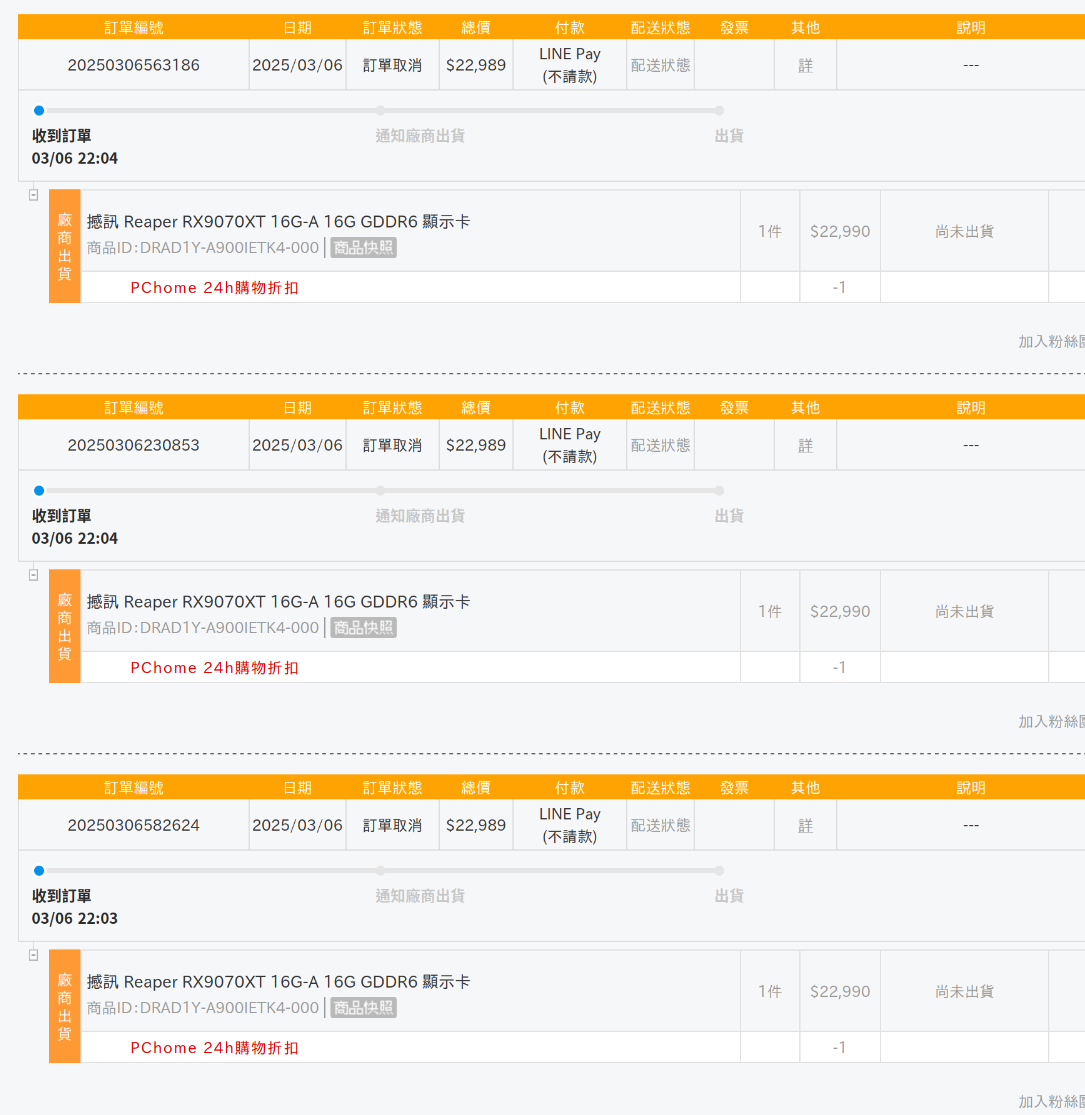Viewport: 1085px width, 1115px height.
Task: Open the 撼訊 Reaper RX9070XT product in order 20250306563186
Action: (279, 222)
